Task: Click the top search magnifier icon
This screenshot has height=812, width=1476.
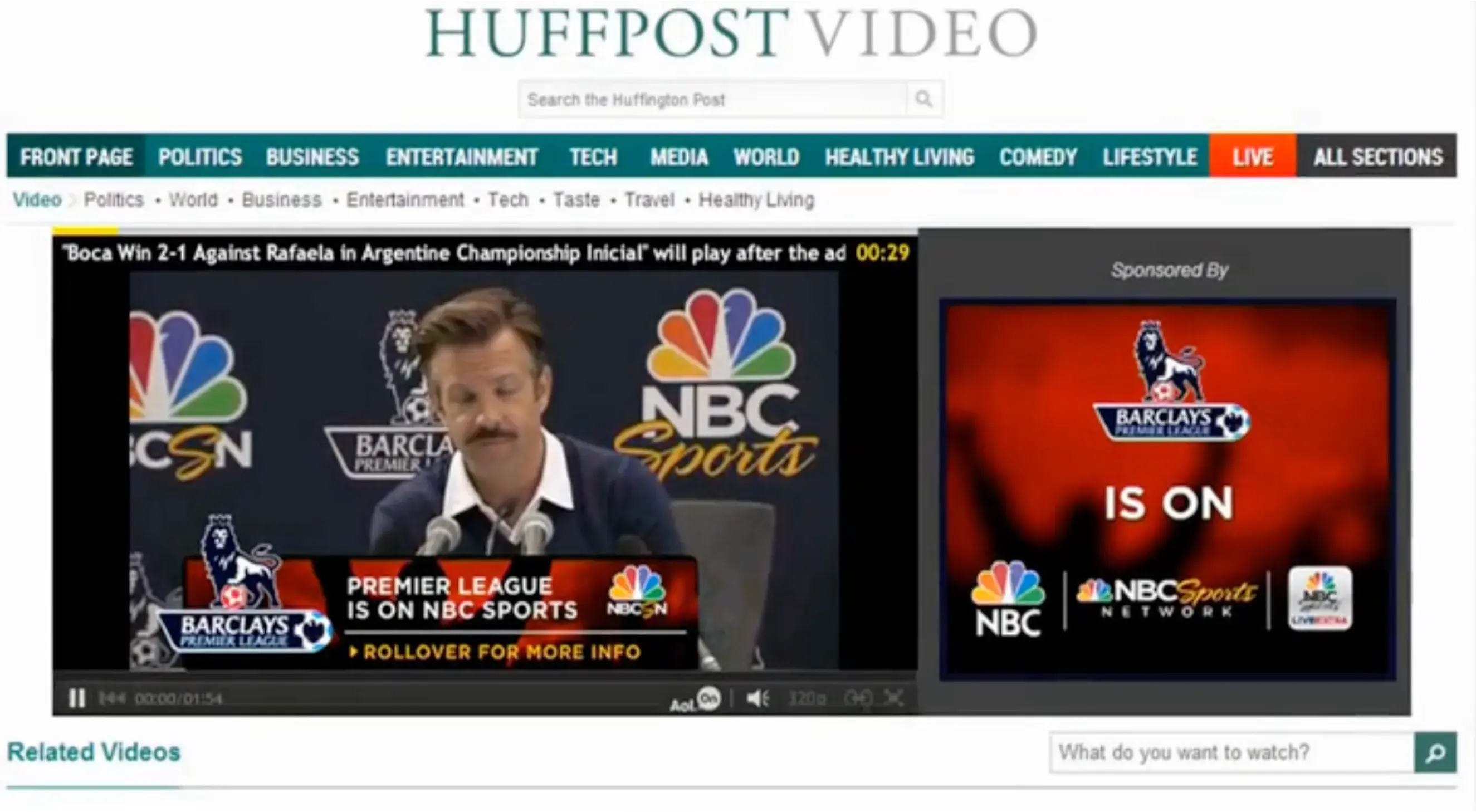Action: 923,99
